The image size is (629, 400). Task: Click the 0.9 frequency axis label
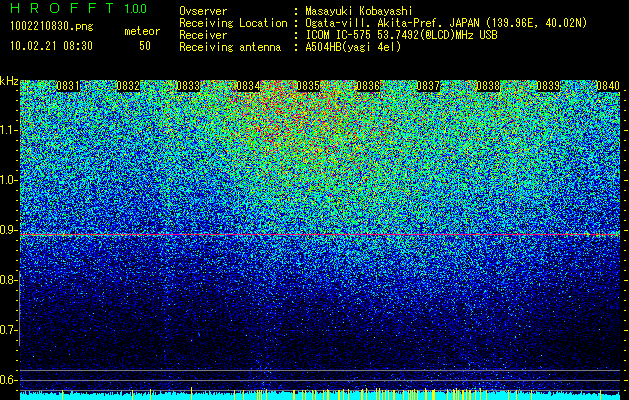8,230
